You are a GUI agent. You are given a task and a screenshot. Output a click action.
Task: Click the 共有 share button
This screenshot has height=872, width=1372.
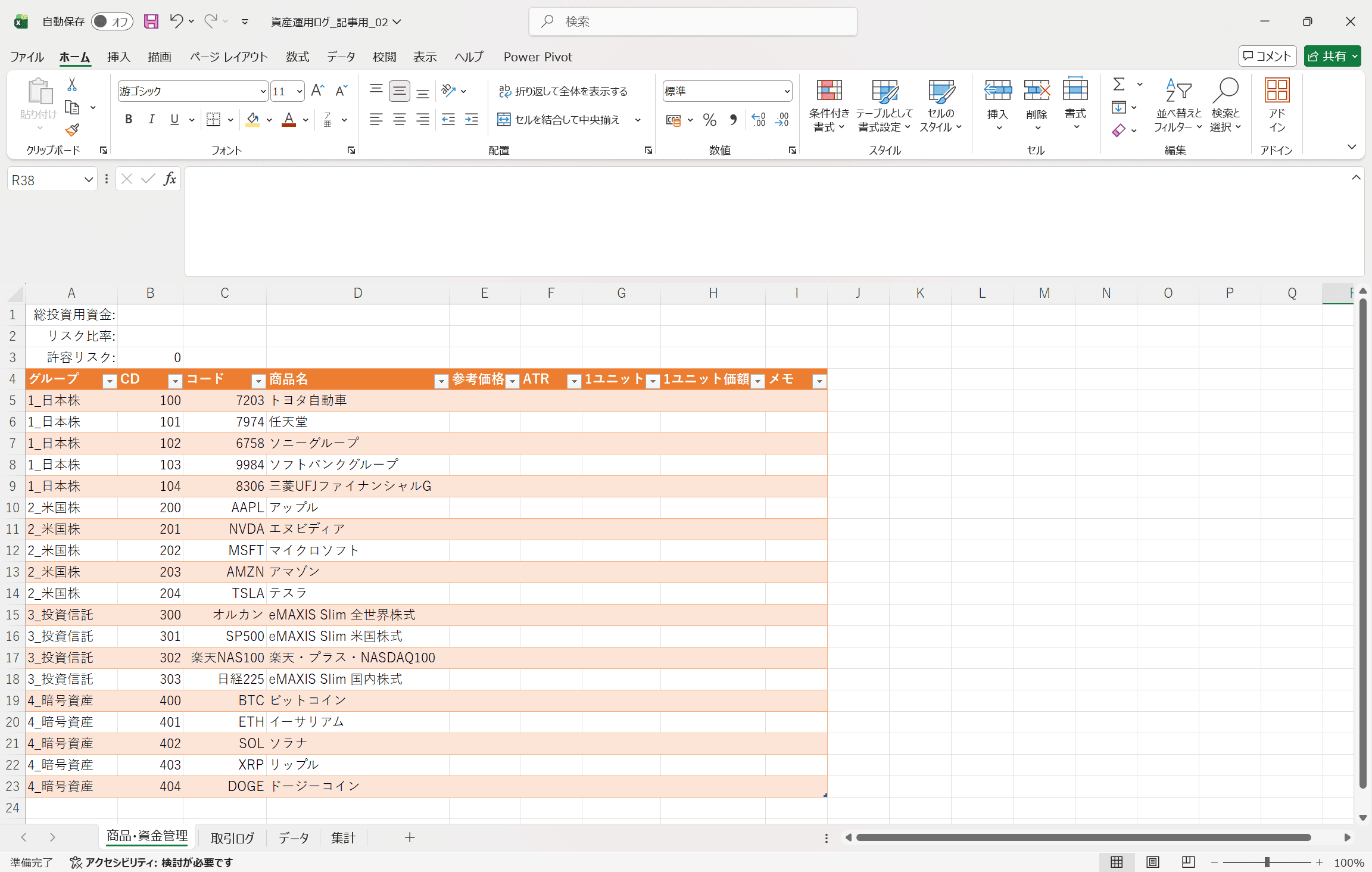[x=1326, y=56]
